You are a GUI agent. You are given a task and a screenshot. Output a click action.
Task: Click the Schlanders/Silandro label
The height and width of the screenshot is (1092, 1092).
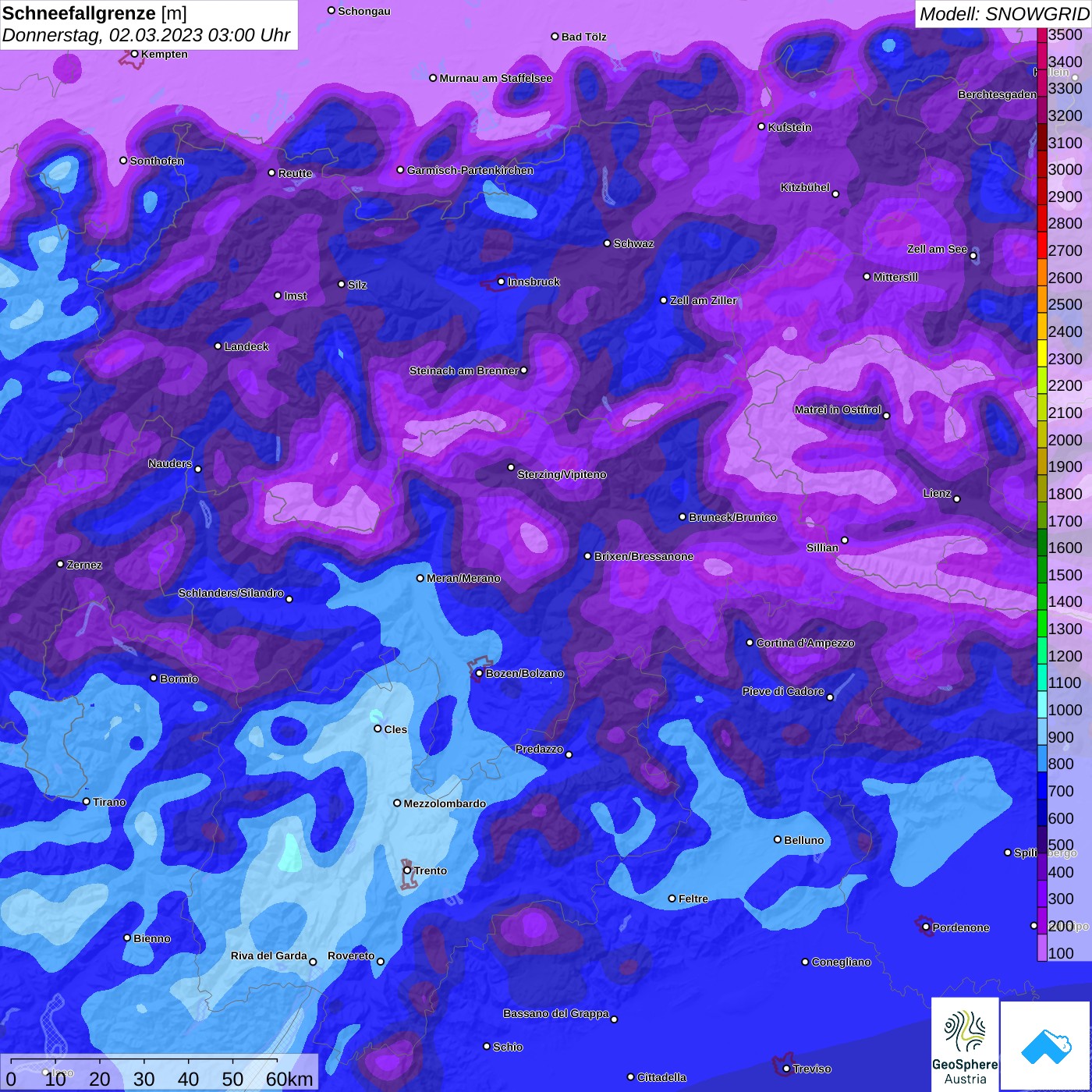pyautogui.click(x=231, y=593)
